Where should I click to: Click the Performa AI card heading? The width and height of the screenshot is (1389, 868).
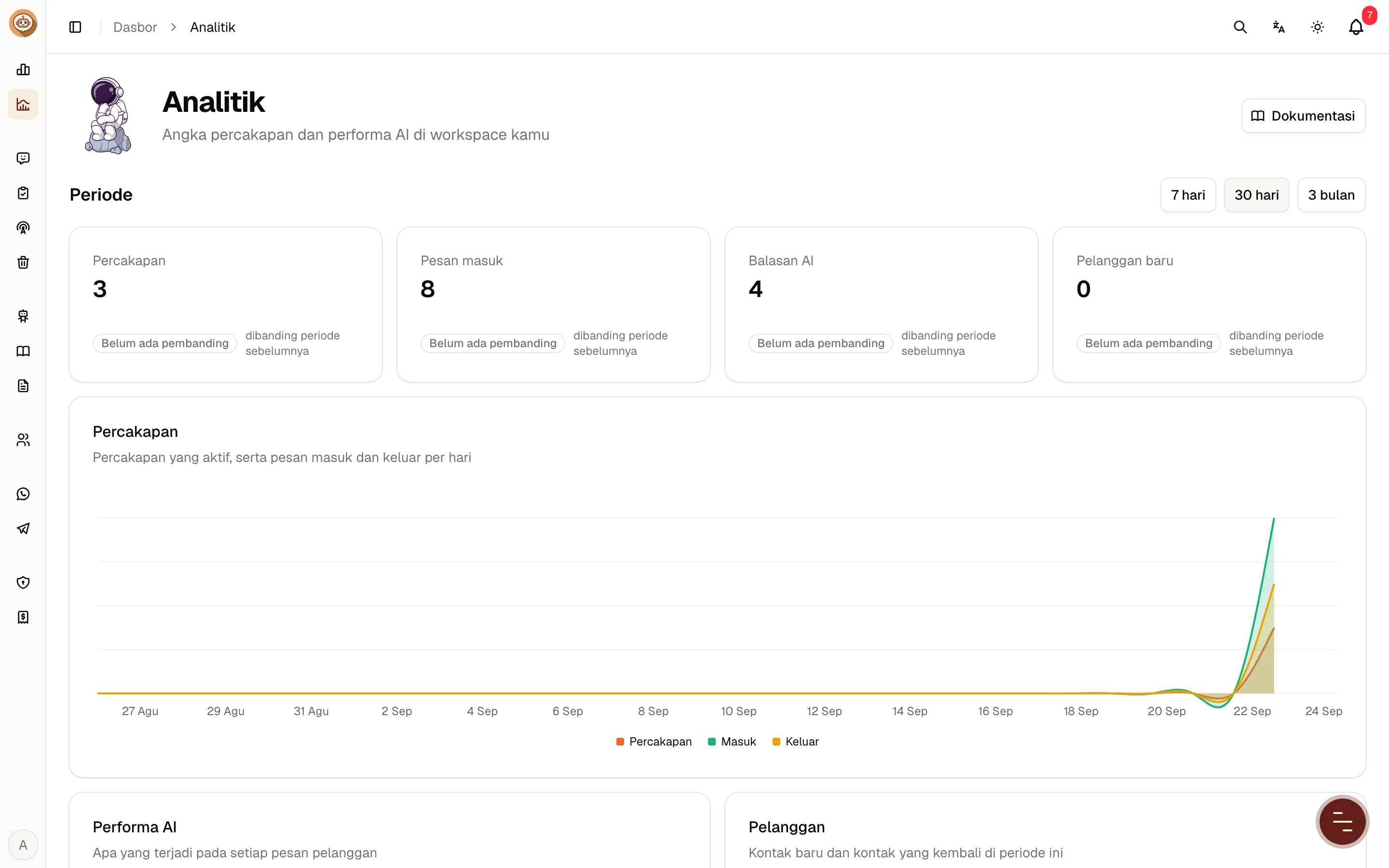pos(134,827)
